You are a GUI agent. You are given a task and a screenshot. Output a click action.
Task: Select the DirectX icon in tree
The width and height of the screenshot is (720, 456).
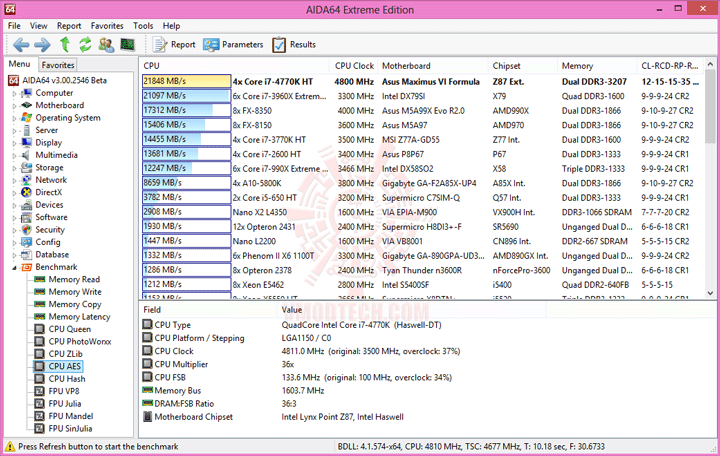(x=27, y=192)
